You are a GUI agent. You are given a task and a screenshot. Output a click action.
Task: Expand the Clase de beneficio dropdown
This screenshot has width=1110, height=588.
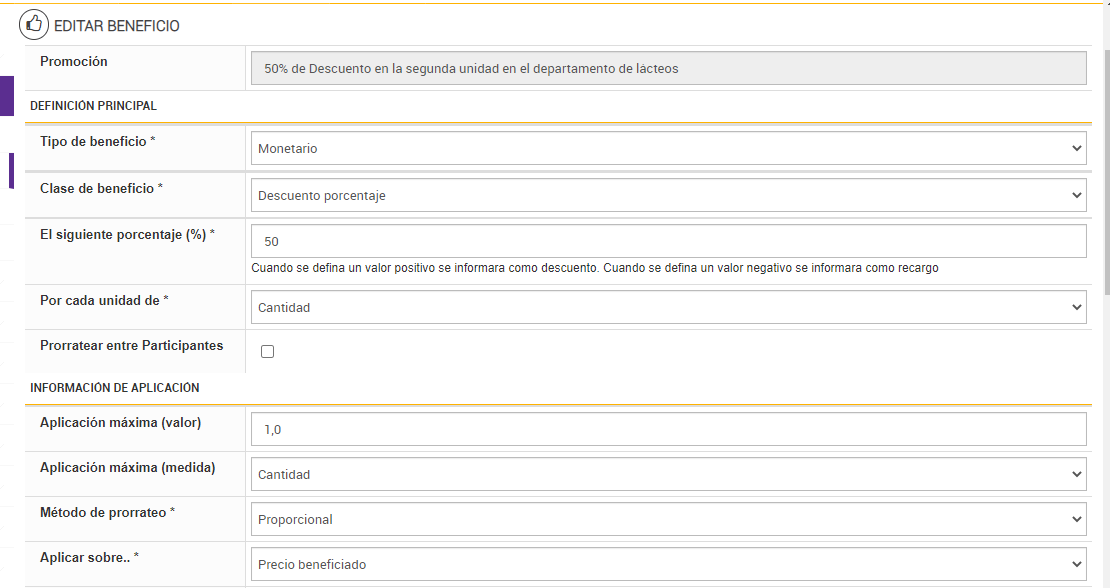click(668, 195)
